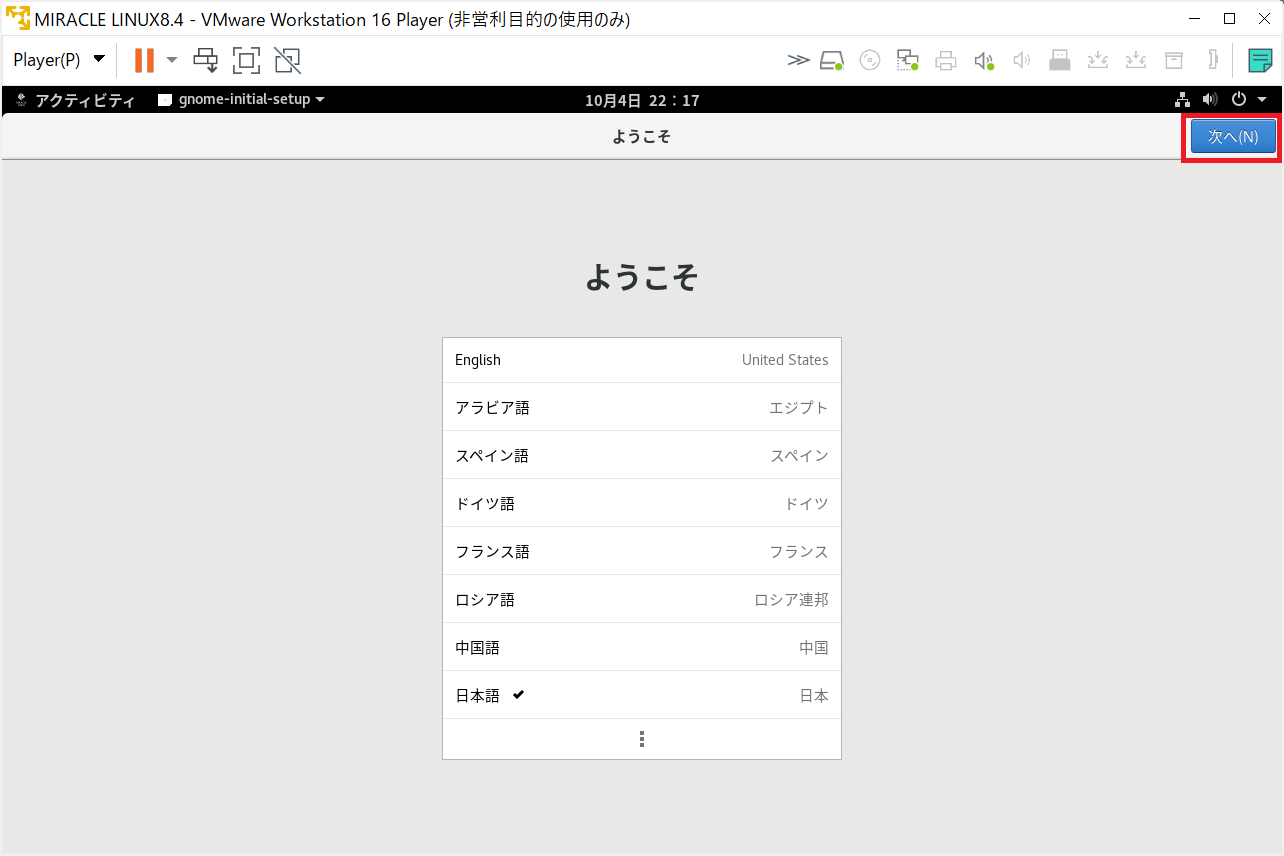Screen dimensions: 1284x856
Task: Open the gnome-initial-setup app menu
Action: [242, 99]
